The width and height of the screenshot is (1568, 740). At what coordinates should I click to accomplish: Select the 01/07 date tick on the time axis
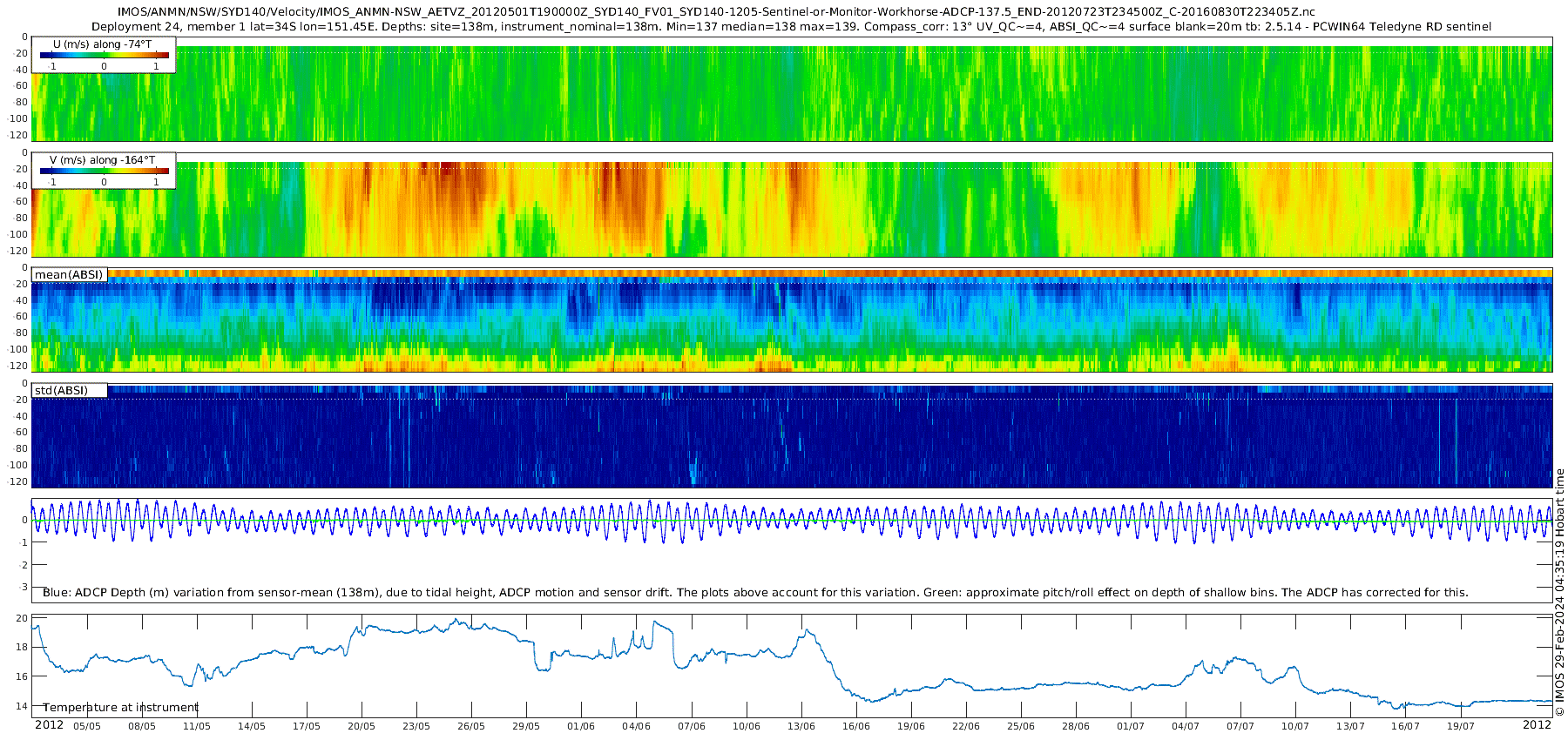click(x=1131, y=726)
